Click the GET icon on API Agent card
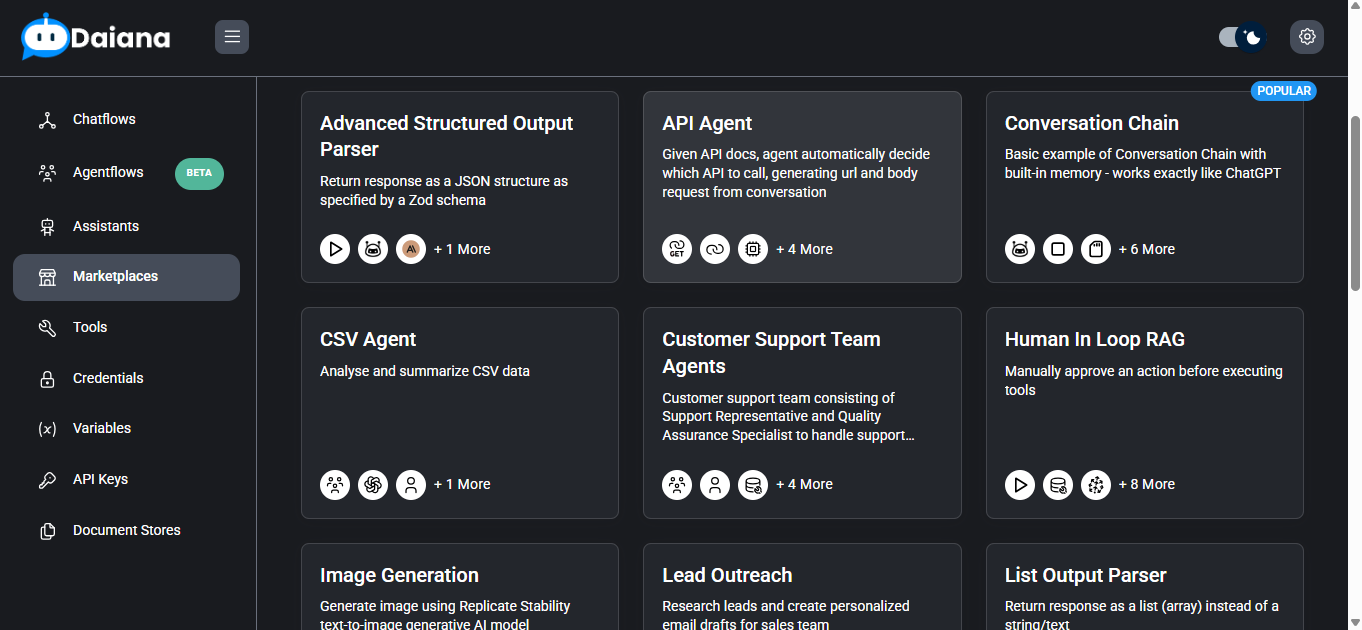 pyautogui.click(x=677, y=249)
